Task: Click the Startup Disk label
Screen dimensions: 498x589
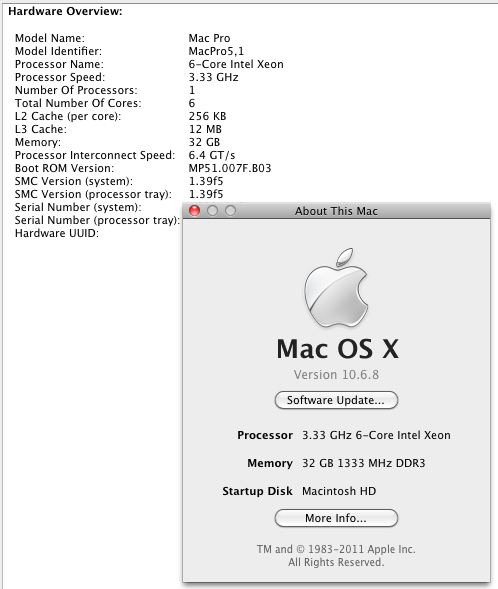Action: (257, 491)
